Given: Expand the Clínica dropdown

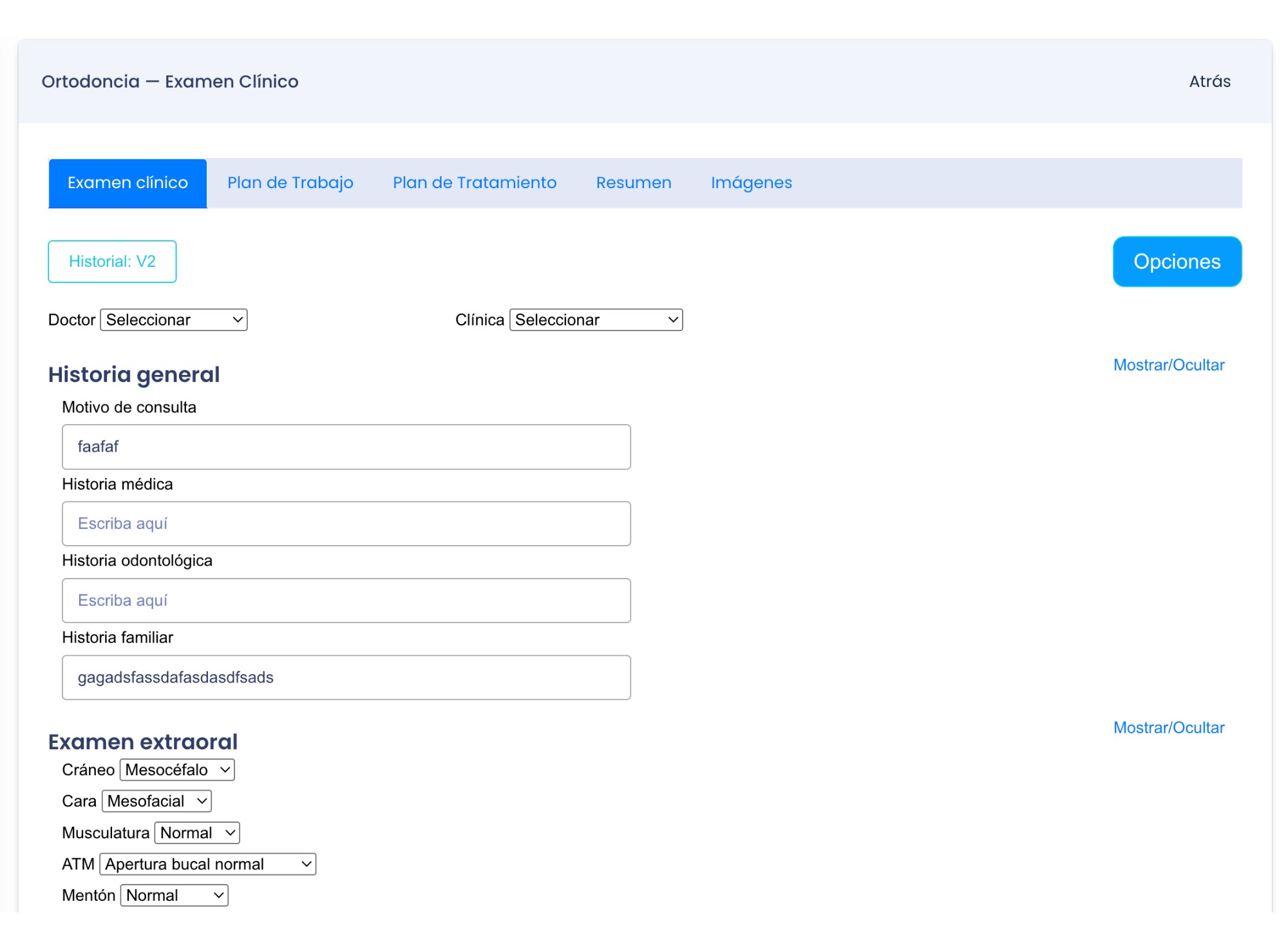Looking at the screenshot, I should coord(596,320).
